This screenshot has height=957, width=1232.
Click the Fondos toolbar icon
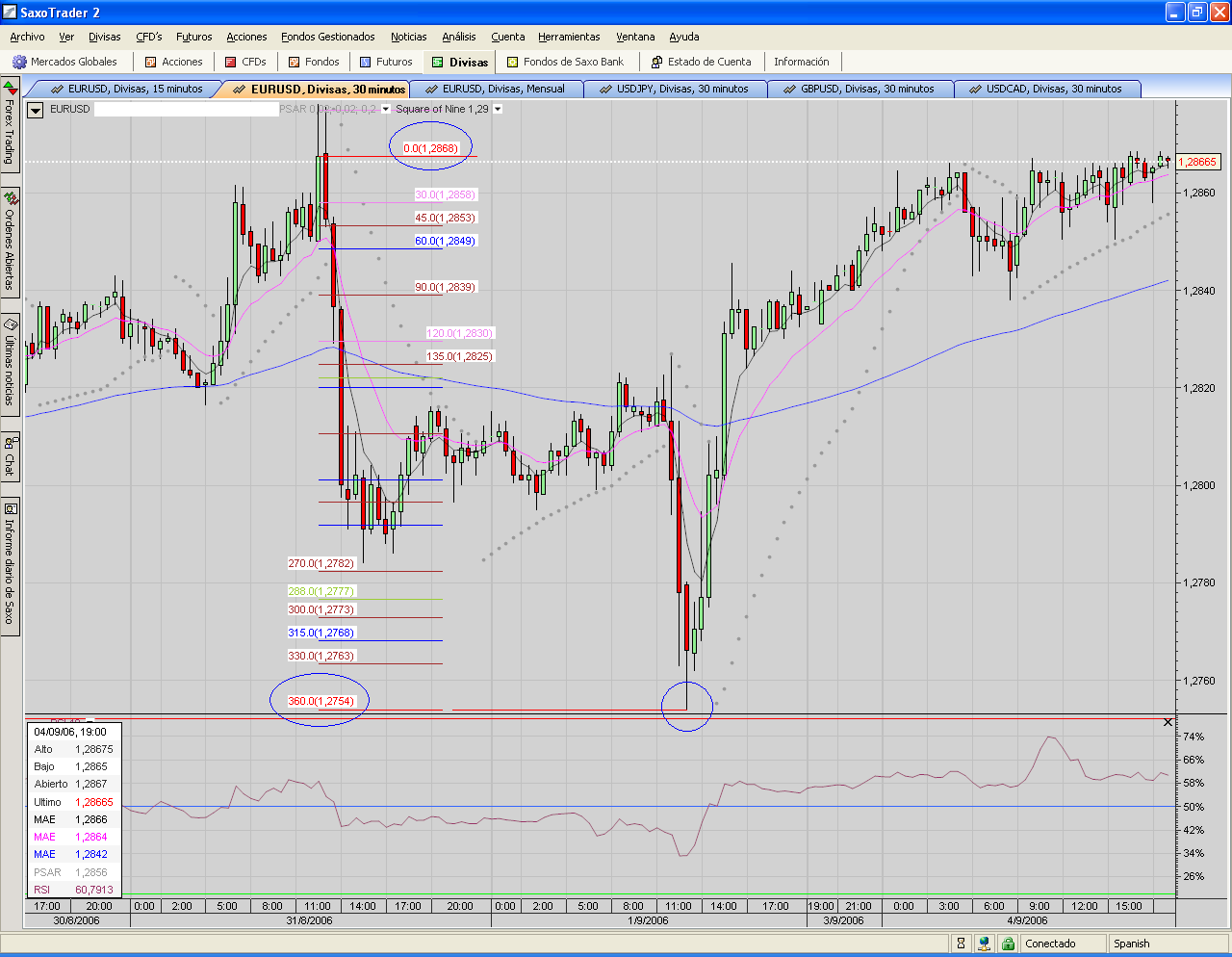(x=295, y=62)
